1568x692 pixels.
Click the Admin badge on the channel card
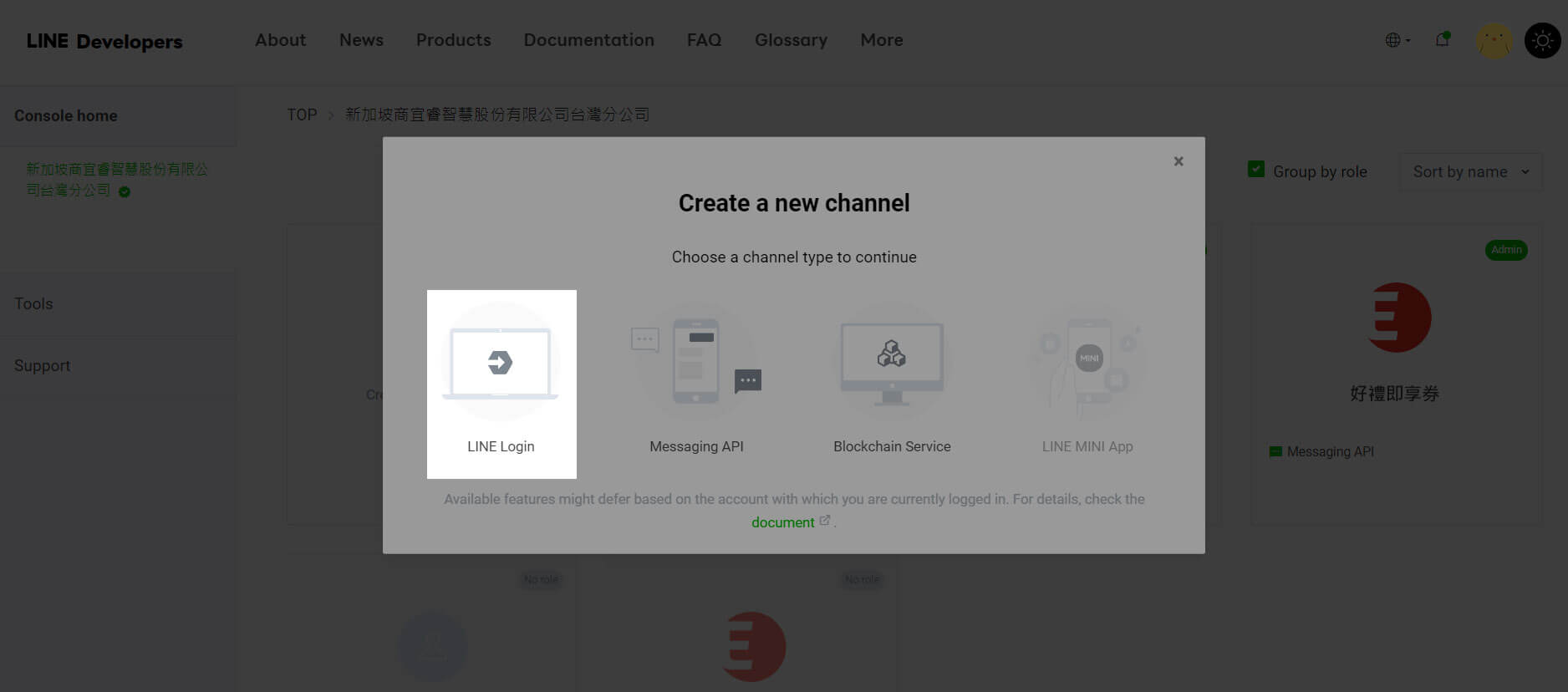click(x=1506, y=250)
